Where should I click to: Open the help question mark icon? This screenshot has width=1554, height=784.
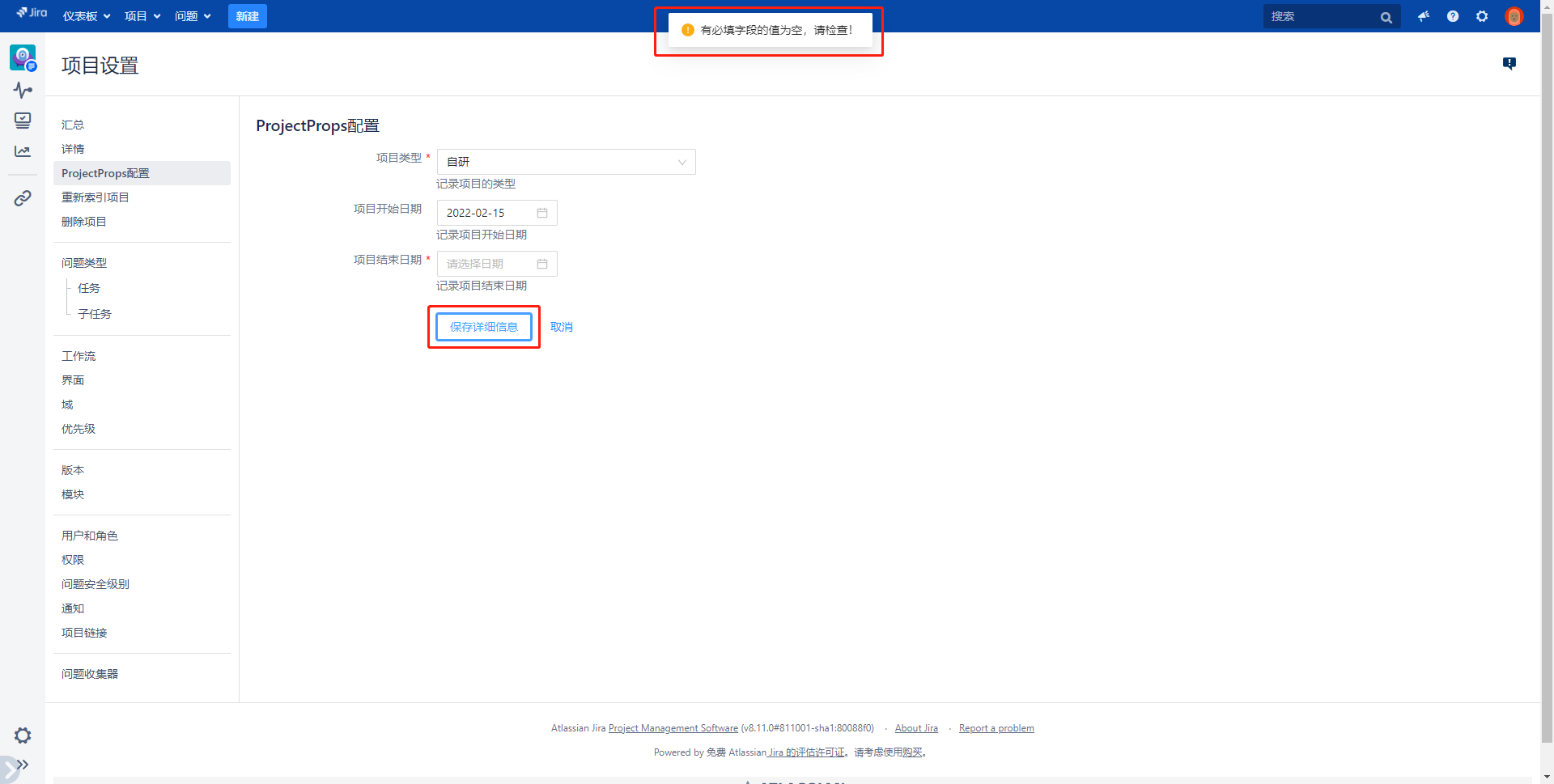(1453, 16)
